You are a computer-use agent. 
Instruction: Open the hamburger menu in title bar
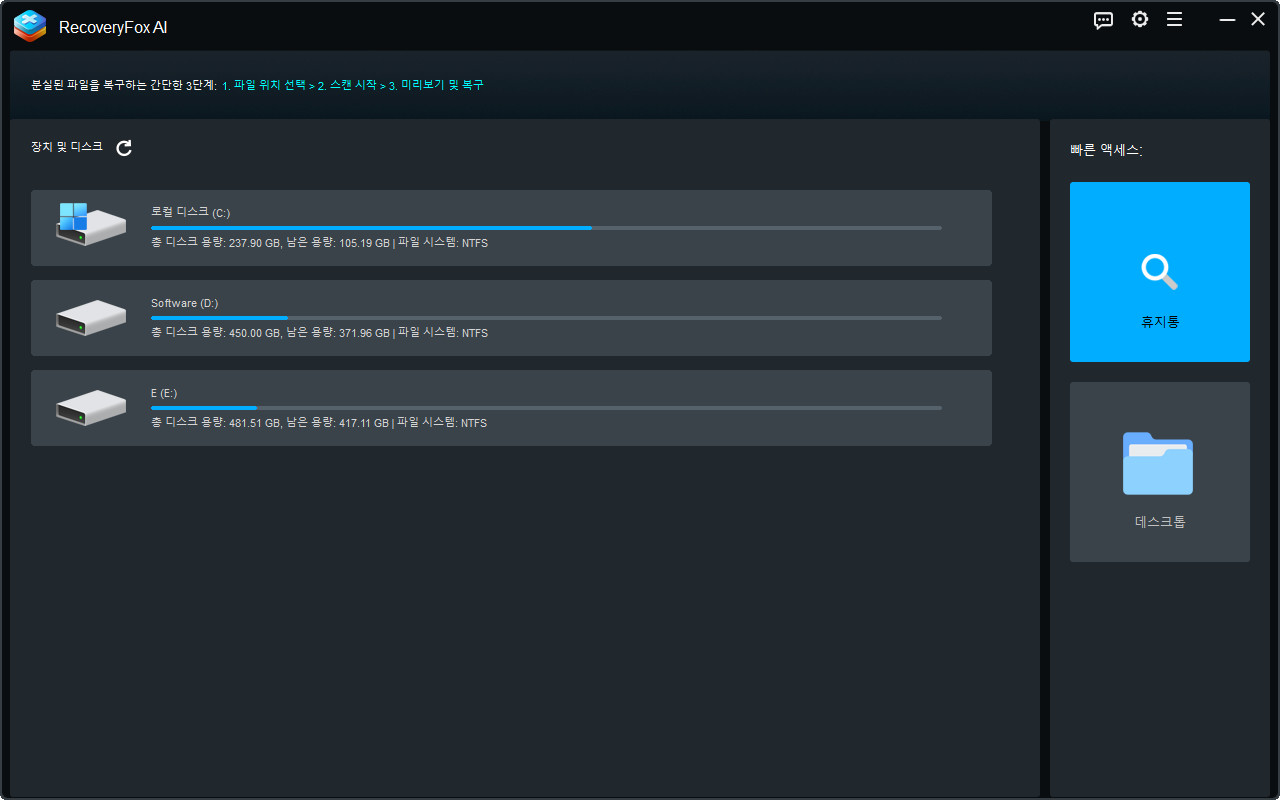pos(1175,20)
